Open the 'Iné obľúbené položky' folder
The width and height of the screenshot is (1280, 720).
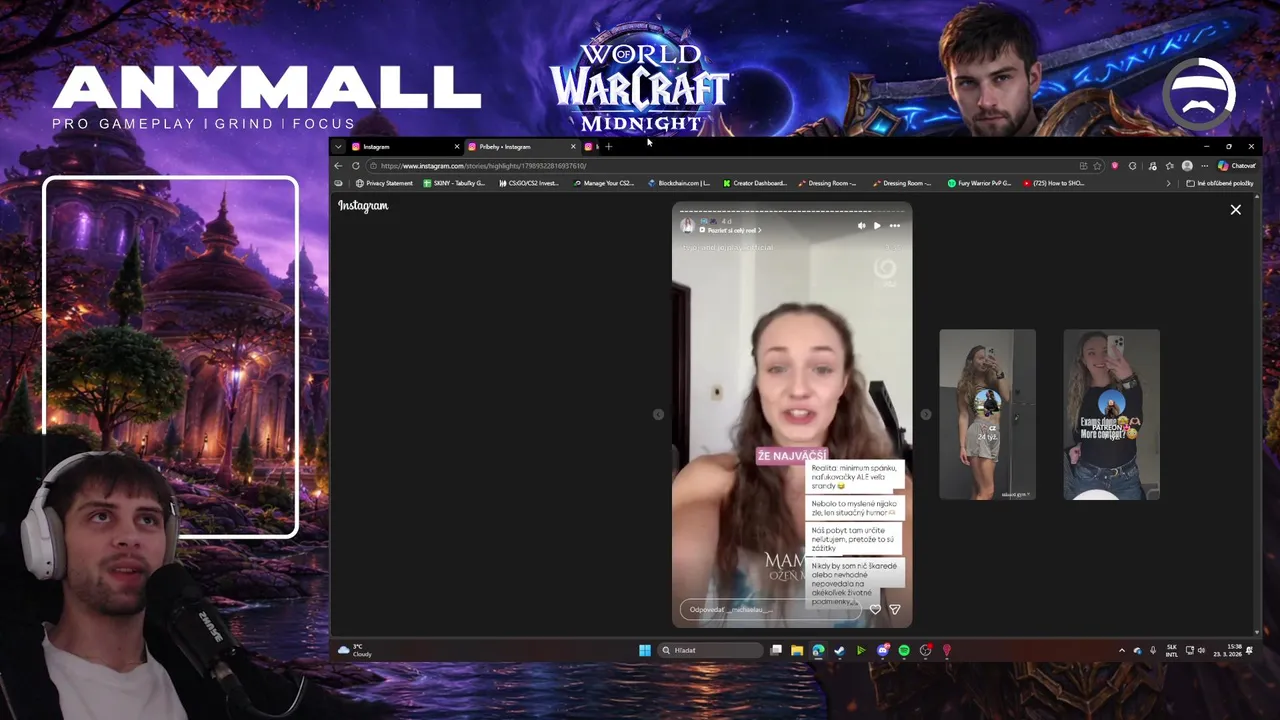[x=1220, y=184]
